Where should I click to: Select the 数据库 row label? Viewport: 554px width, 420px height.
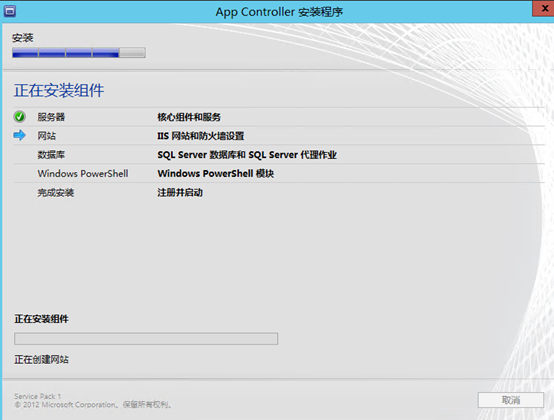(x=51, y=155)
